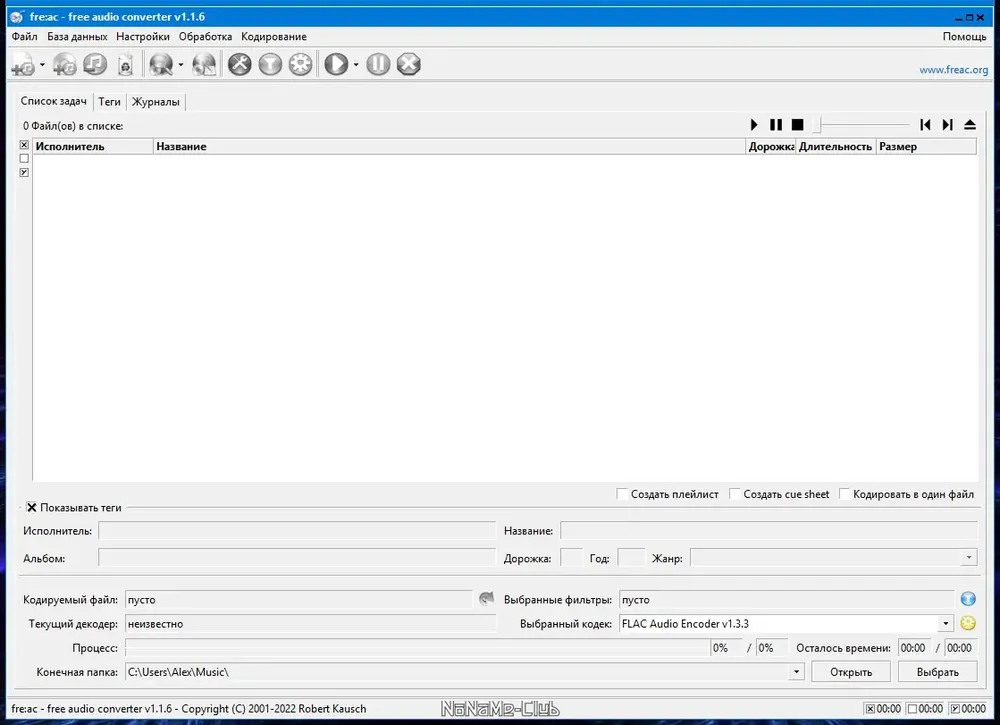Sort by Исполнитель column header
The width and height of the screenshot is (1000, 725).
point(93,147)
